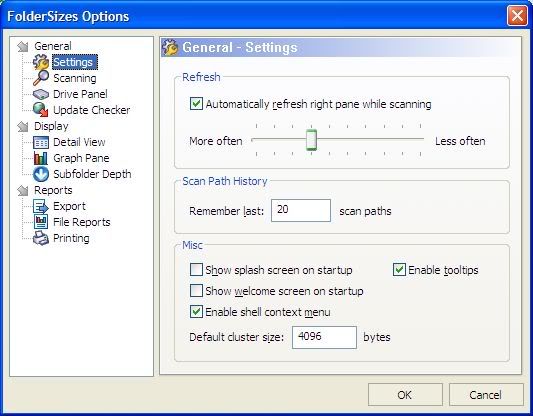The image size is (533, 416).
Task: Collapse the Display tree category
Action: click(23, 127)
